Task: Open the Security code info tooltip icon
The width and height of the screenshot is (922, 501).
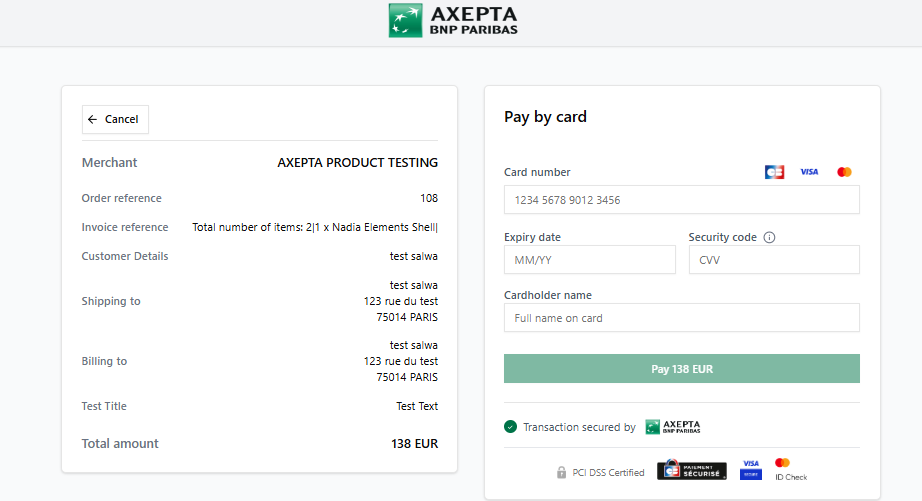Action: (x=769, y=238)
